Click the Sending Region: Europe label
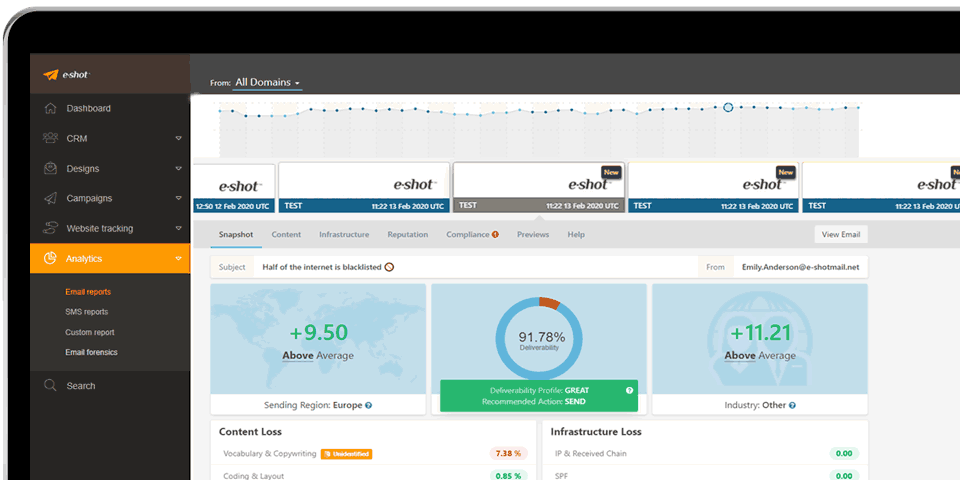This screenshot has height=480, width=960. (x=313, y=405)
